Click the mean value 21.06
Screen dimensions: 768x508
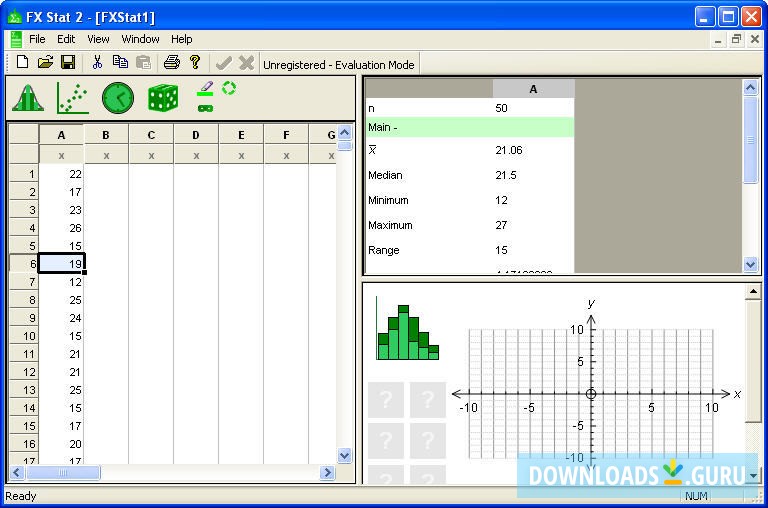[508, 150]
